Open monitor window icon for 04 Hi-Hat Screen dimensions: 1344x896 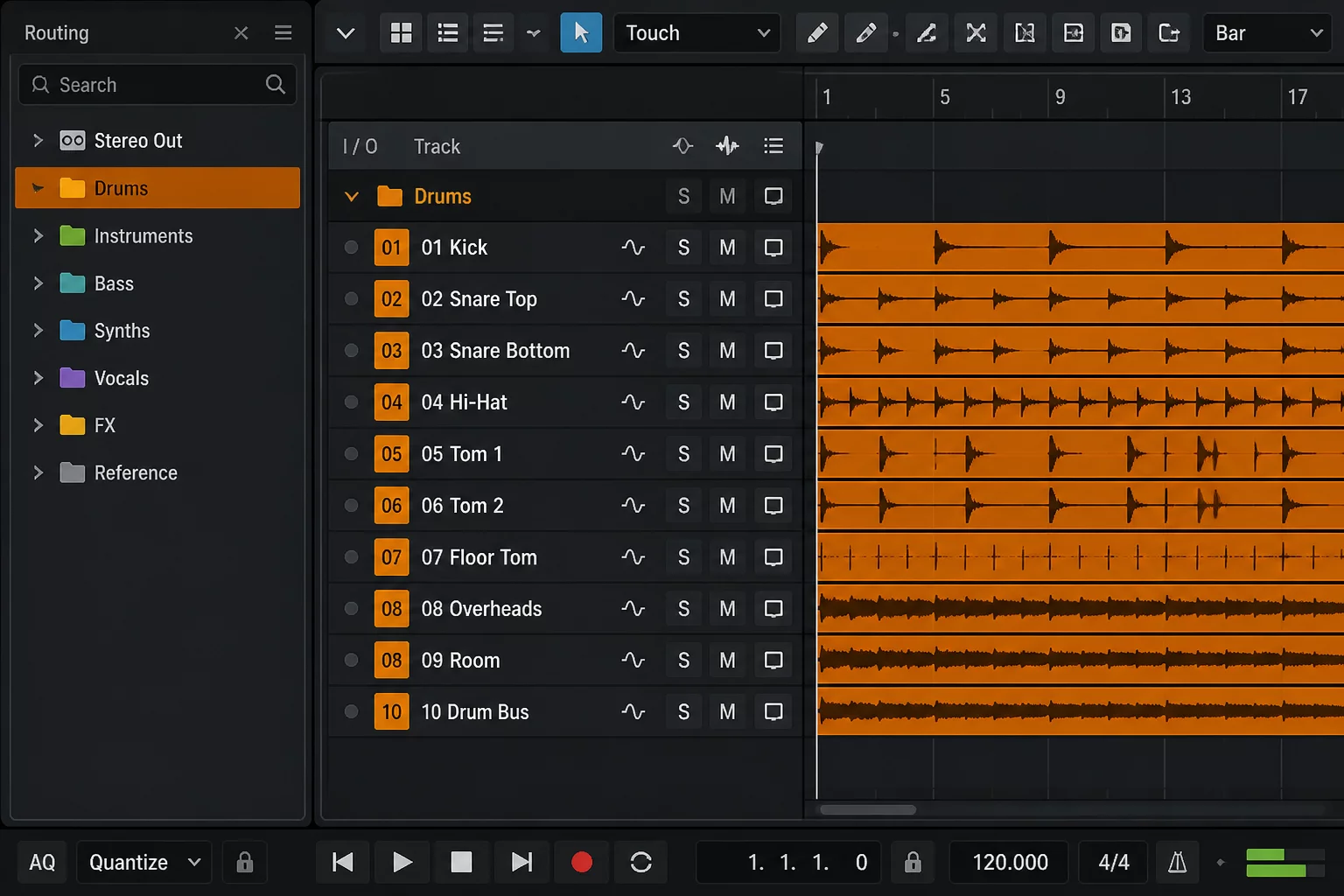pyautogui.click(x=773, y=402)
